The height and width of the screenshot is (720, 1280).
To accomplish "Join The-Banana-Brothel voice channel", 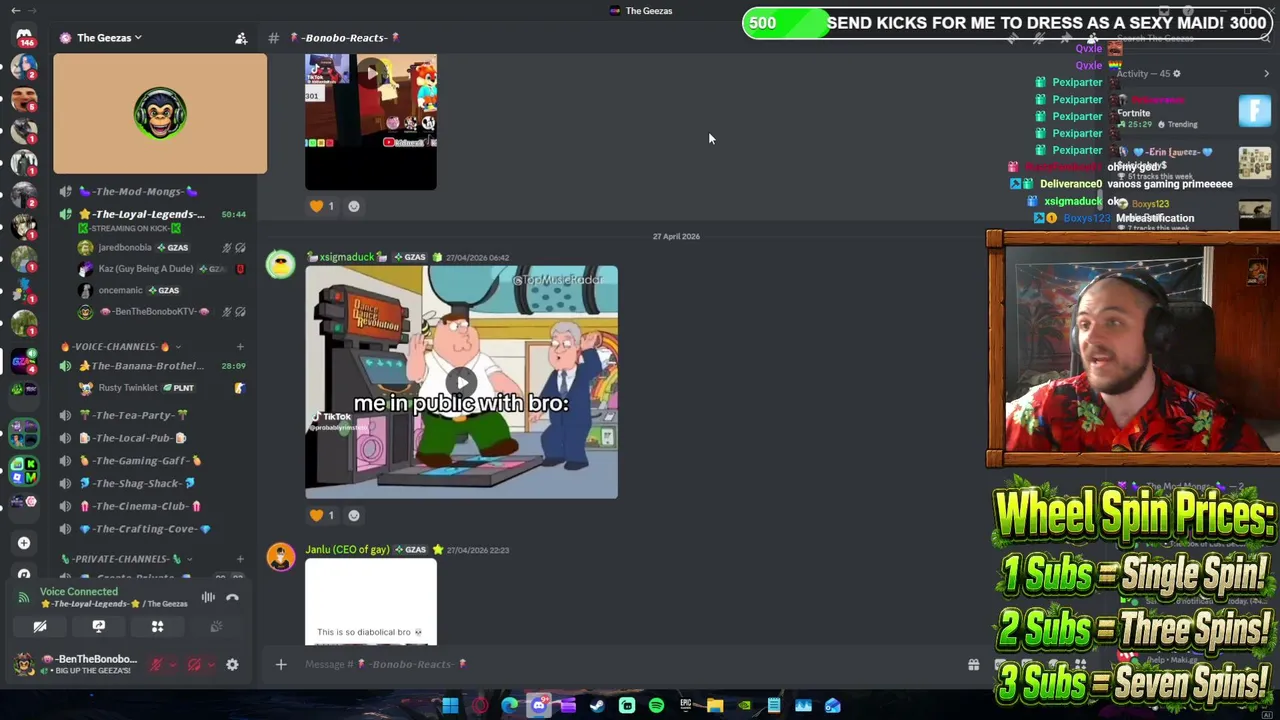I will [150, 366].
